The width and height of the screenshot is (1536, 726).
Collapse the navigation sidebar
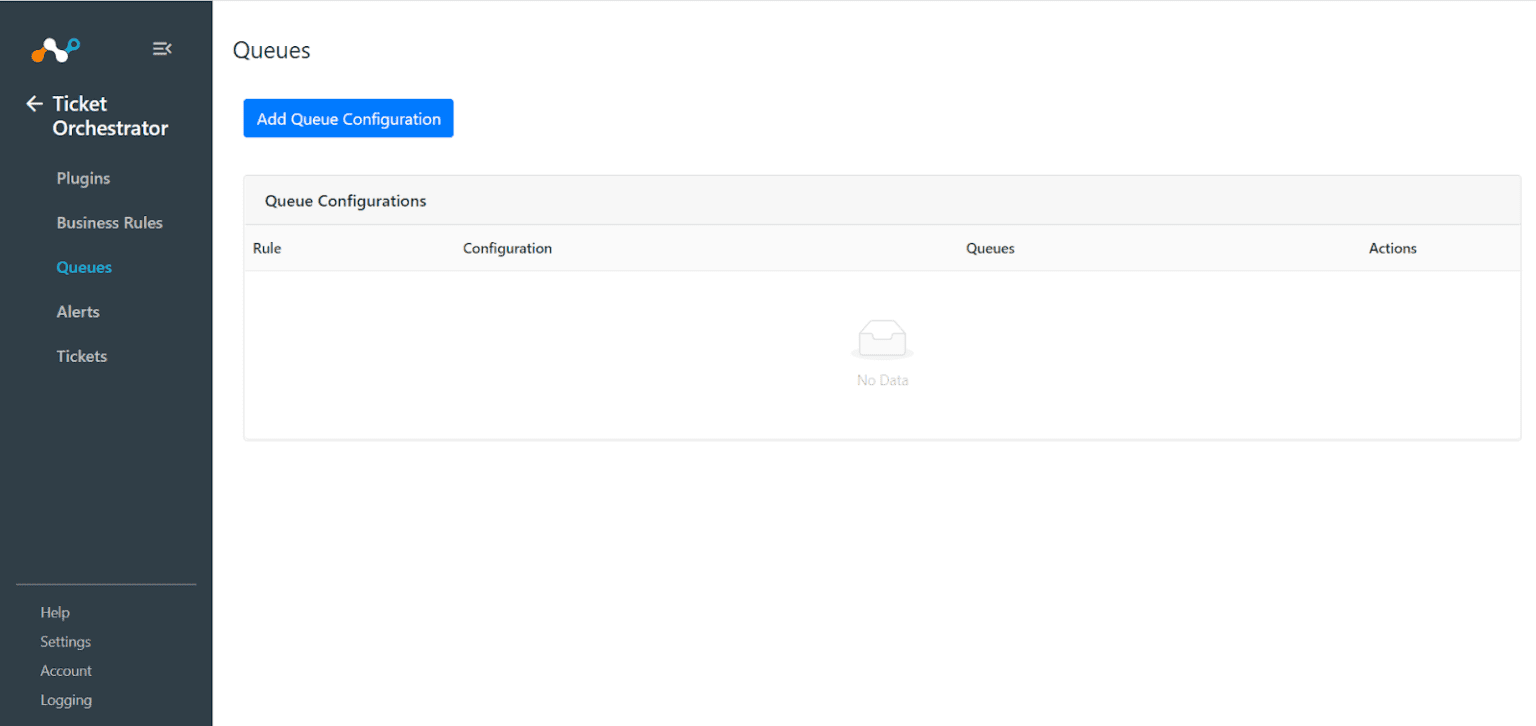click(162, 48)
